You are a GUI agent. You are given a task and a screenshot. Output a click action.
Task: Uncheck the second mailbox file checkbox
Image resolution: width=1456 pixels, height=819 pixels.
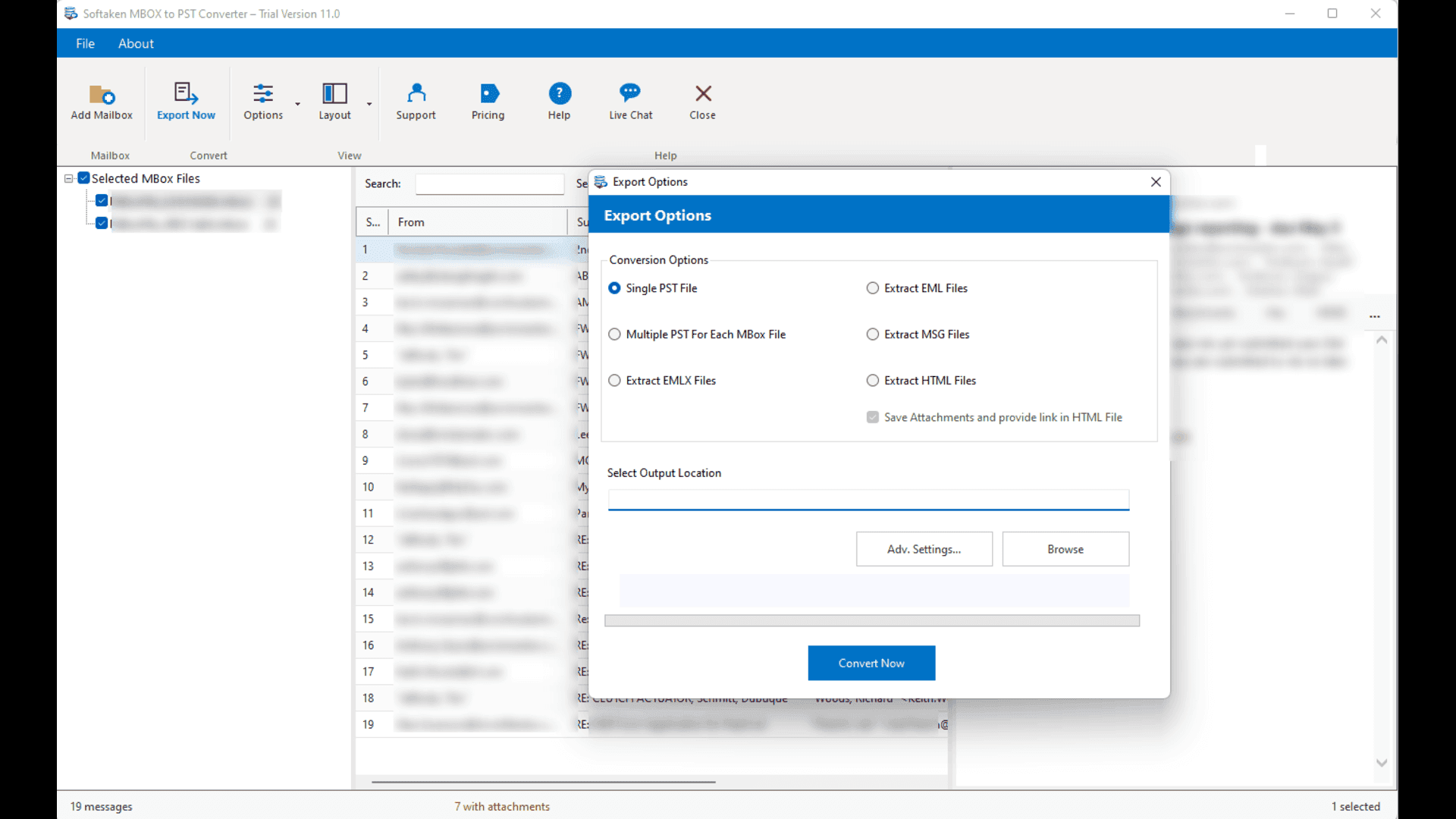pyautogui.click(x=102, y=224)
